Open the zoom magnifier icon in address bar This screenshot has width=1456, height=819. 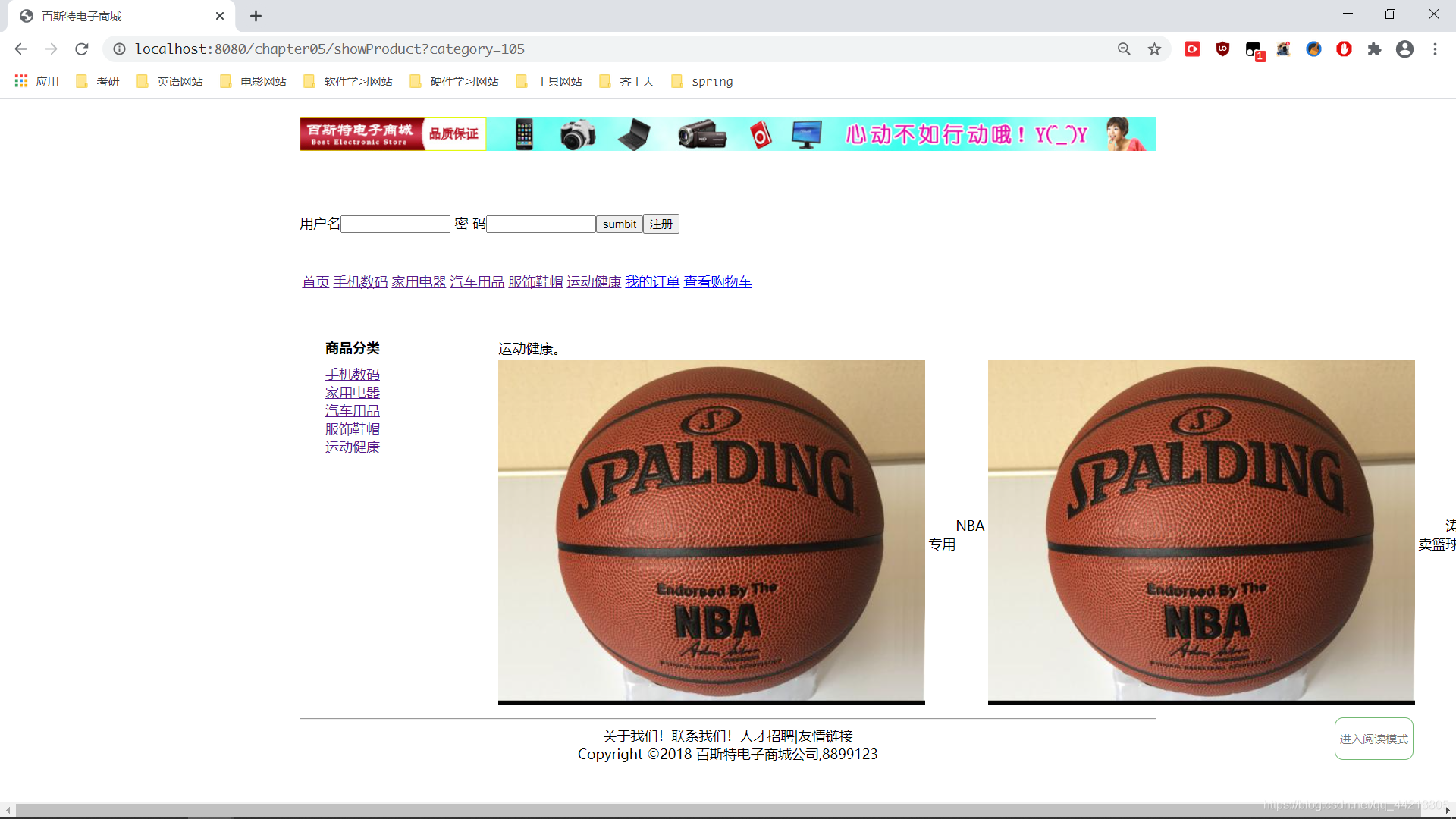pos(1124,49)
